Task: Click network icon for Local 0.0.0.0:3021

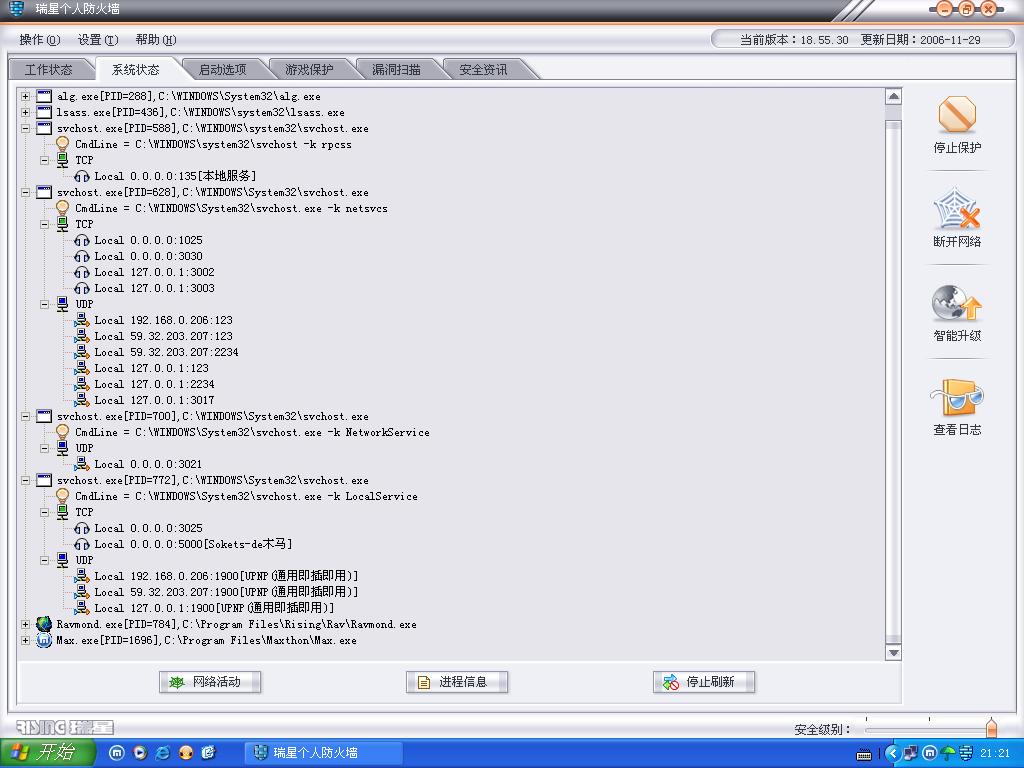Action: (82, 464)
